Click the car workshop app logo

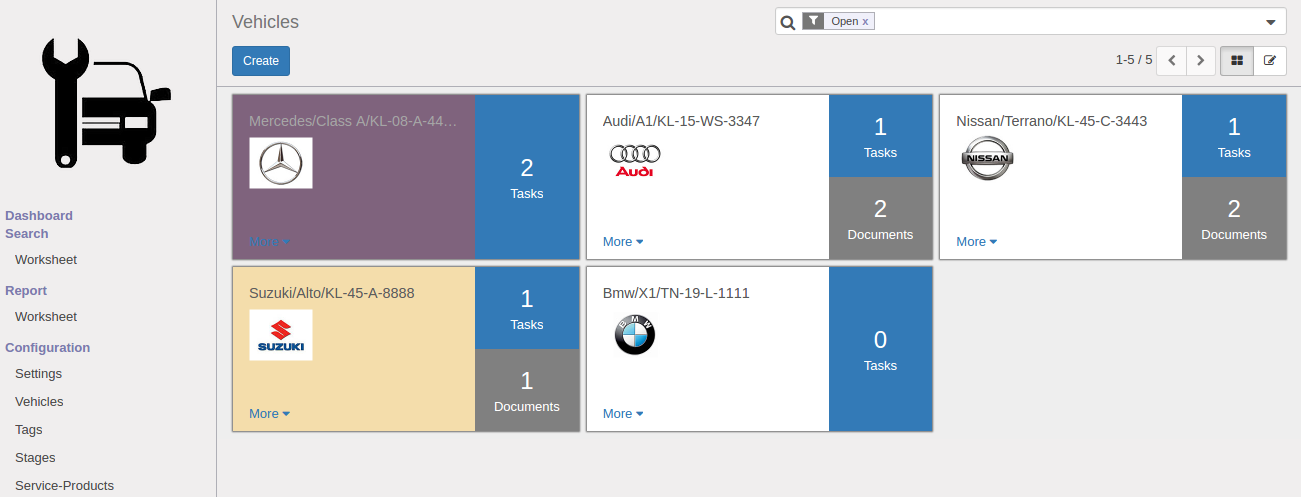pyautogui.click(x=106, y=102)
